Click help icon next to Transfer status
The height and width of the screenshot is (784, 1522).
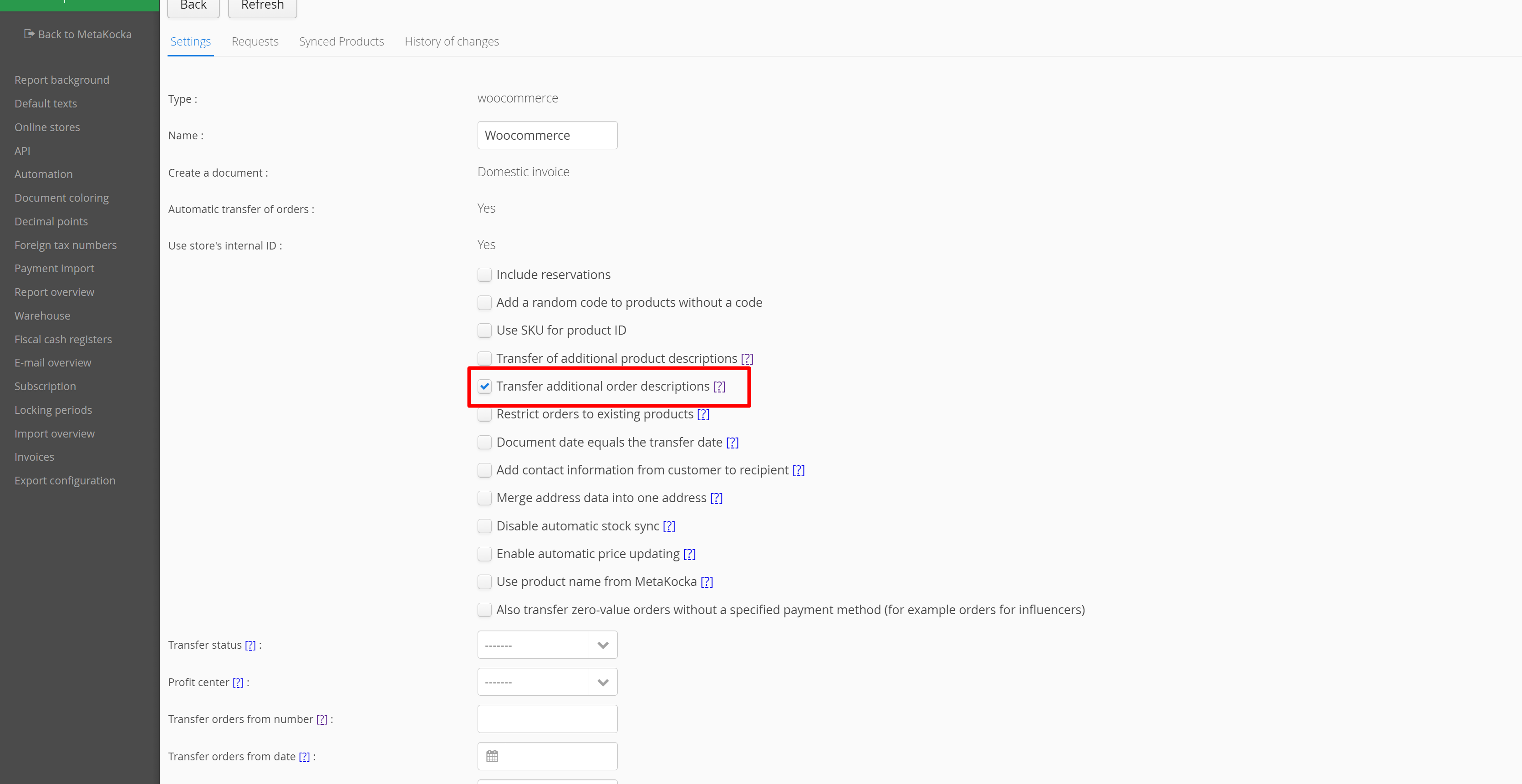click(x=250, y=645)
